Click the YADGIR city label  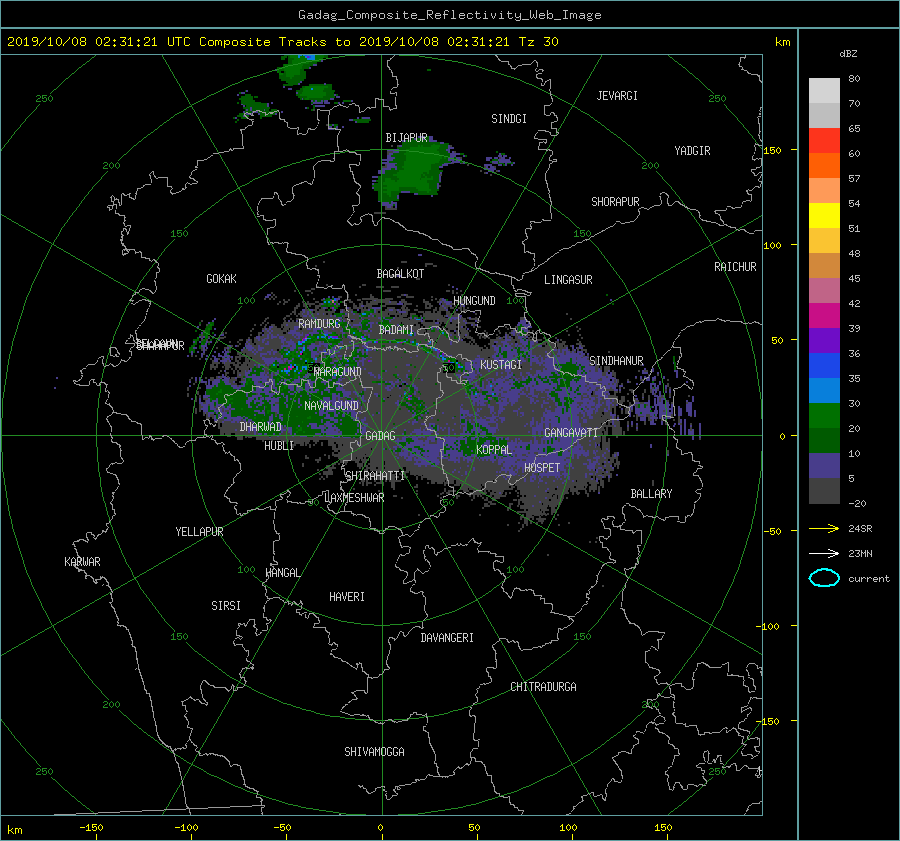[x=692, y=151]
